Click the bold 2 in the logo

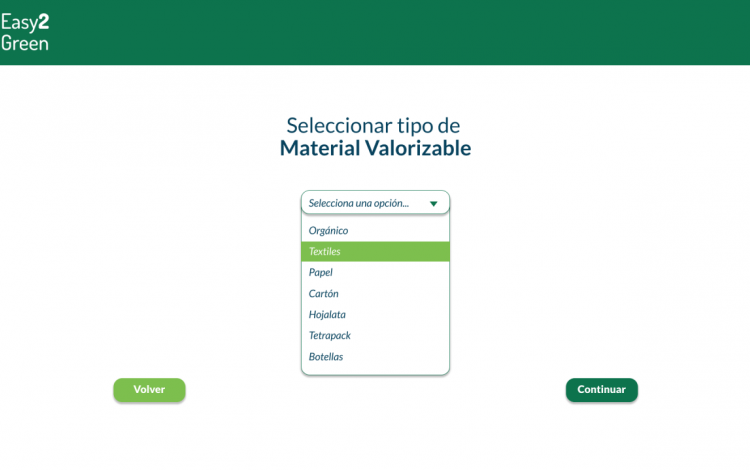click(x=44, y=22)
